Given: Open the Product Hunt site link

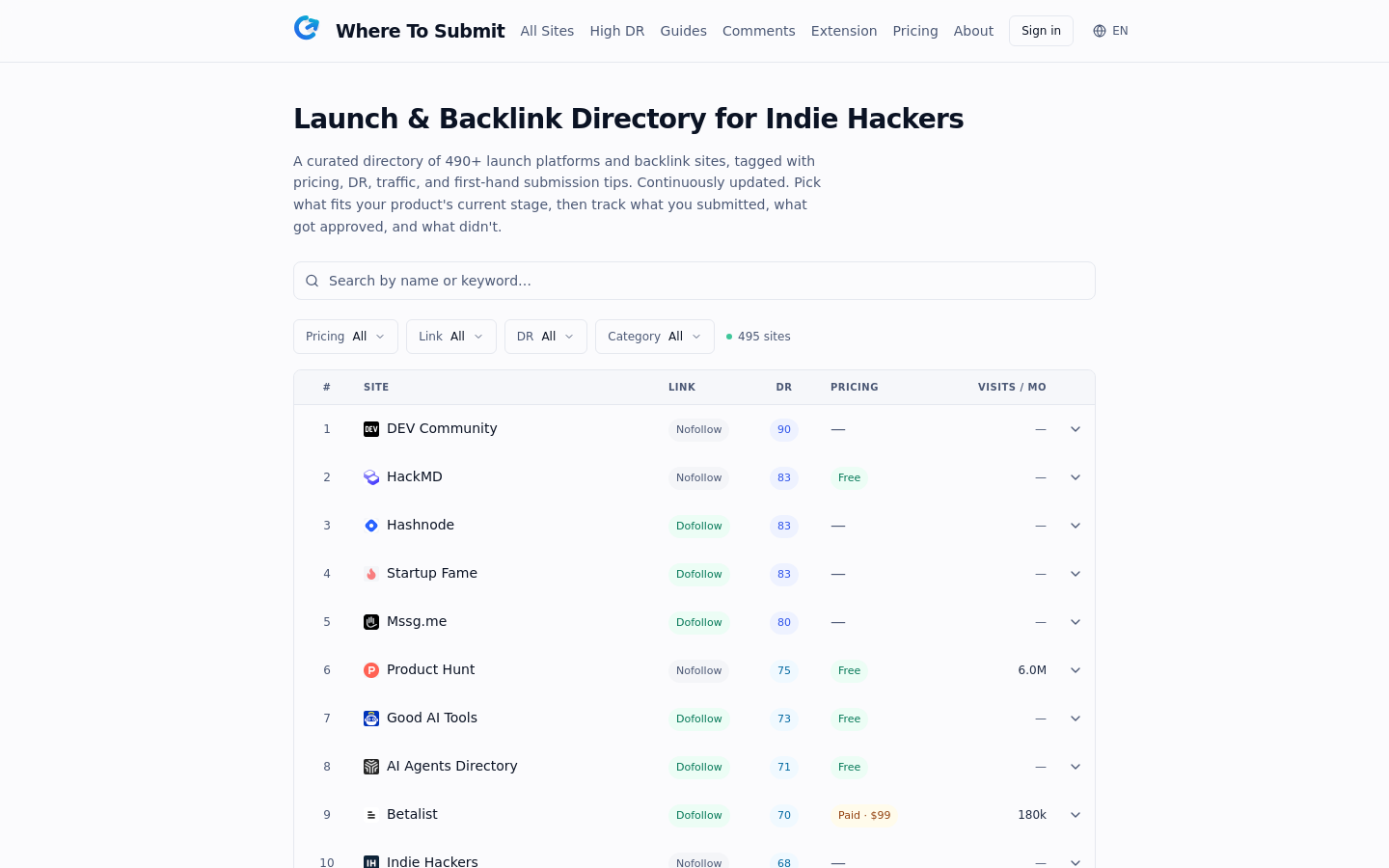Looking at the screenshot, I should (x=430, y=669).
